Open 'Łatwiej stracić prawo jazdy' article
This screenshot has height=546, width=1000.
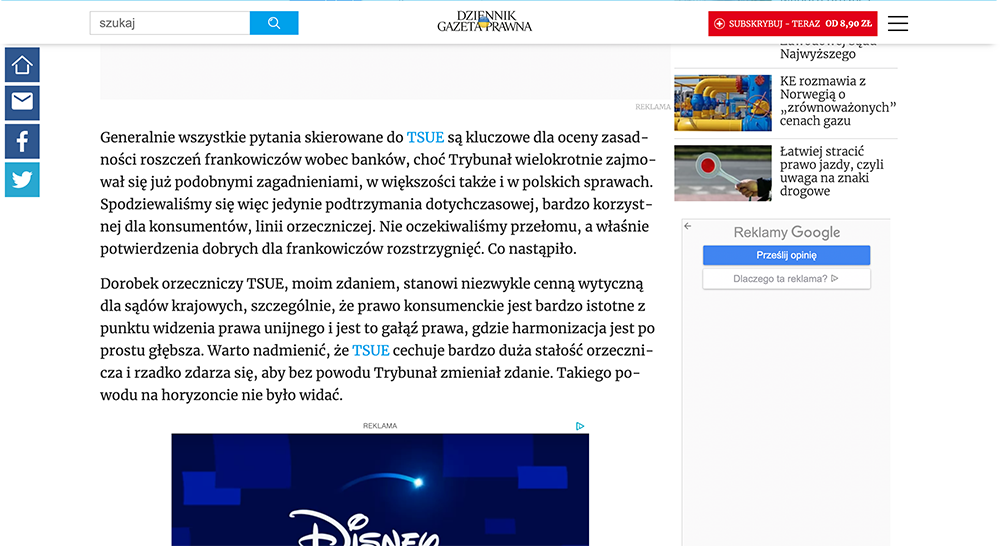pos(832,171)
